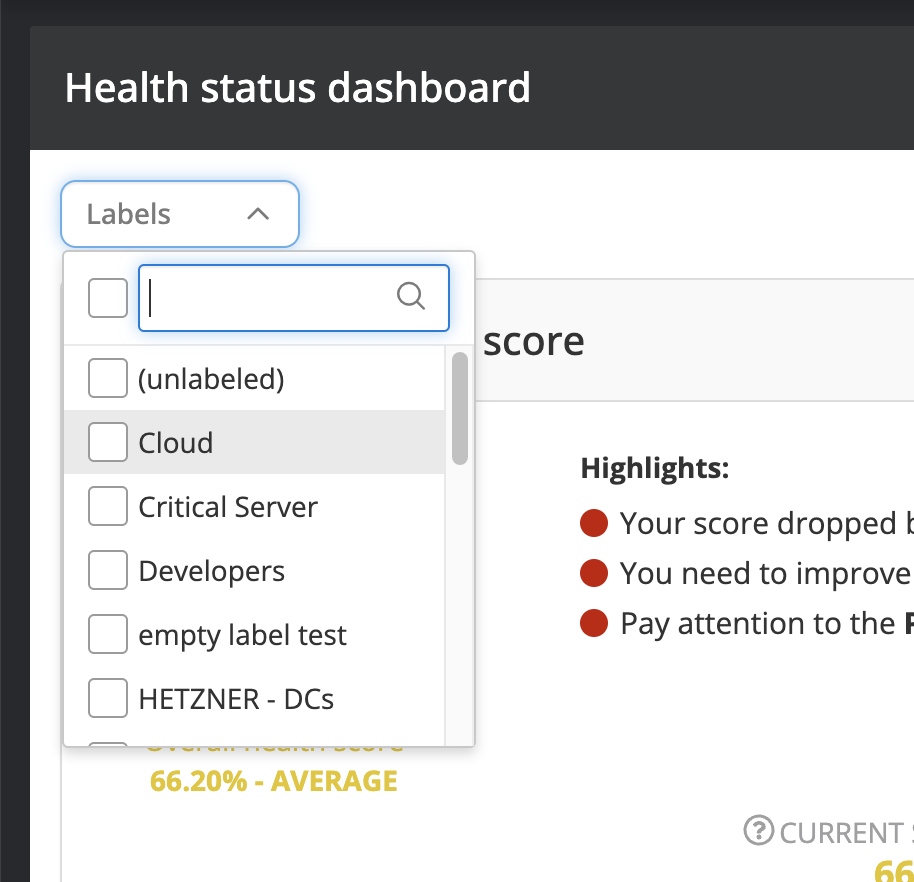Click red bullet beside 'Pay attention to the'
The height and width of the screenshot is (882, 914).
(594, 623)
